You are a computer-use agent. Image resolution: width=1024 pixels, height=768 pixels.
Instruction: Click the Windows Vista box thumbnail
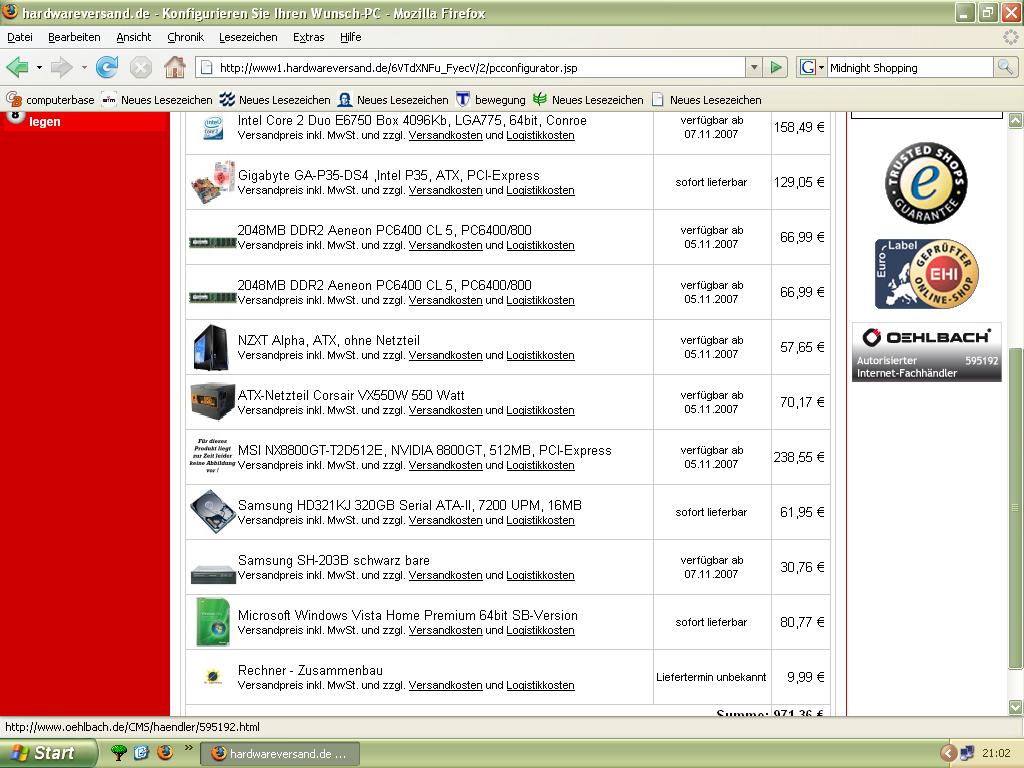click(213, 622)
